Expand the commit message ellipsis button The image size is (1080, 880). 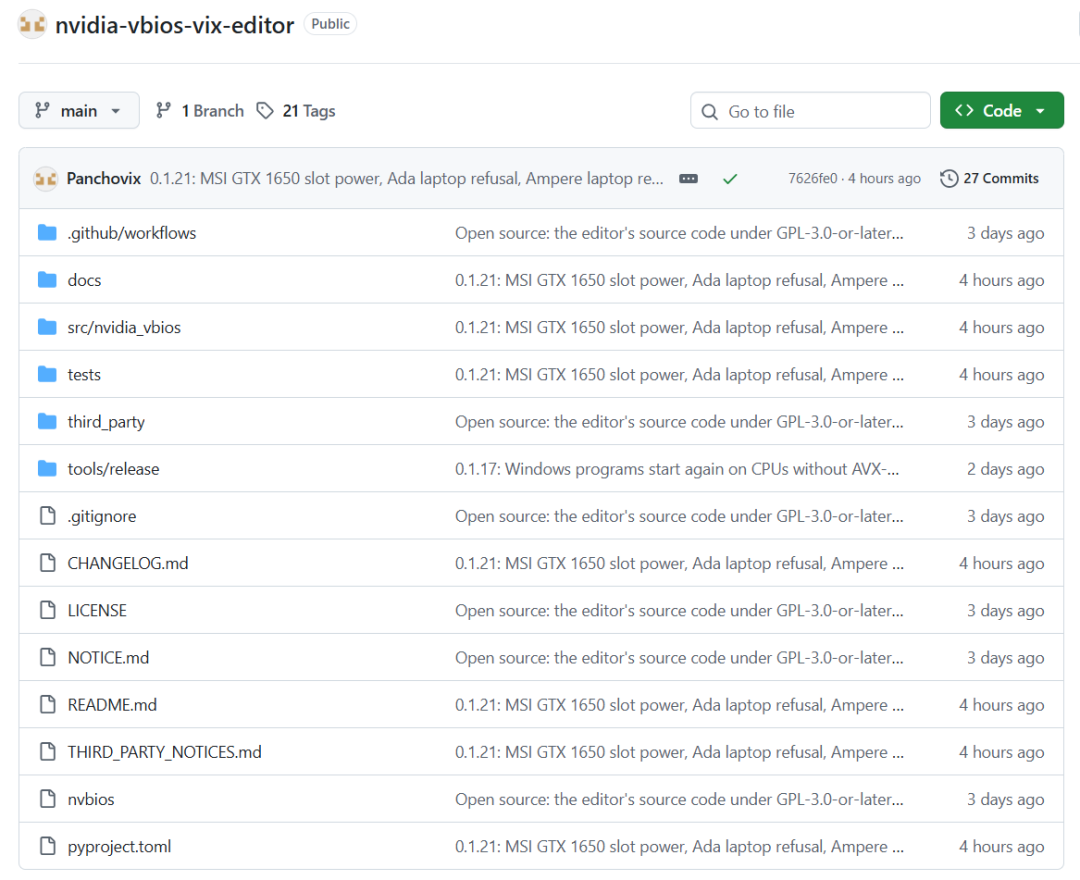[688, 179]
